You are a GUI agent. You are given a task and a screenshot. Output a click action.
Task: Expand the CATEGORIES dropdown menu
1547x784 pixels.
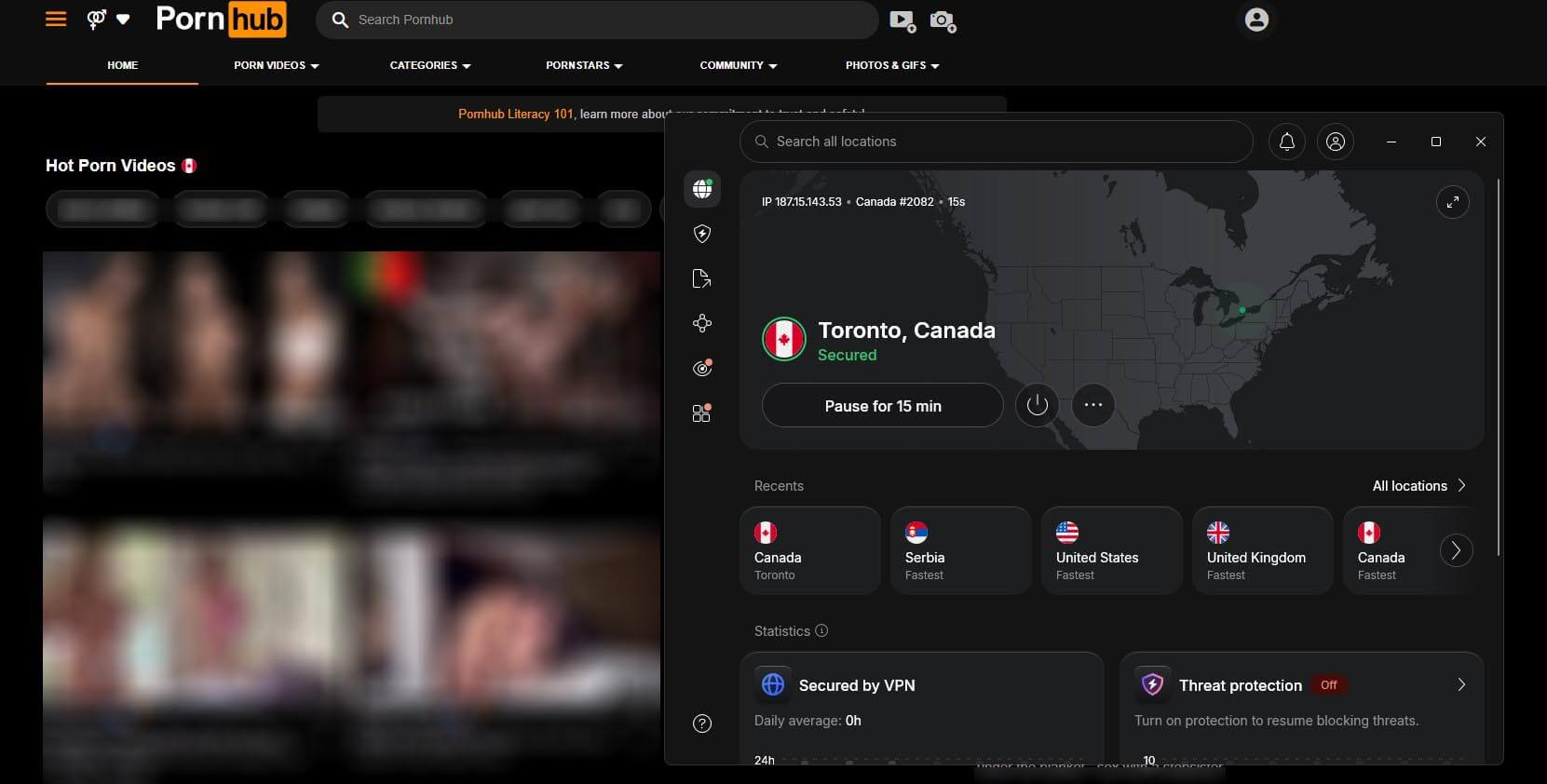tap(430, 65)
